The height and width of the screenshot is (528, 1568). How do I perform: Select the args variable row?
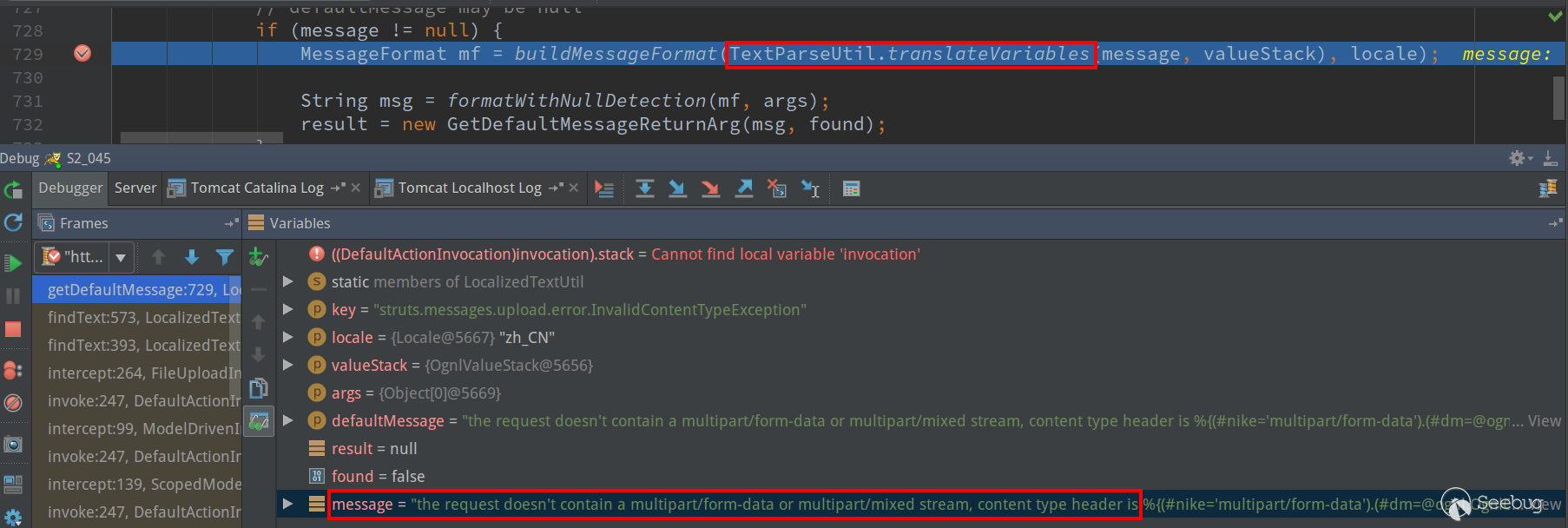click(921, 393)
